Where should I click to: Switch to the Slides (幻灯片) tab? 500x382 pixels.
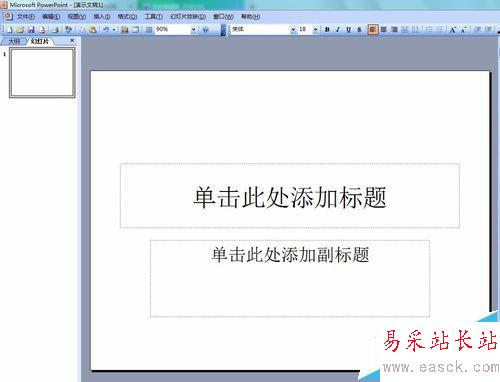(40, 41)
